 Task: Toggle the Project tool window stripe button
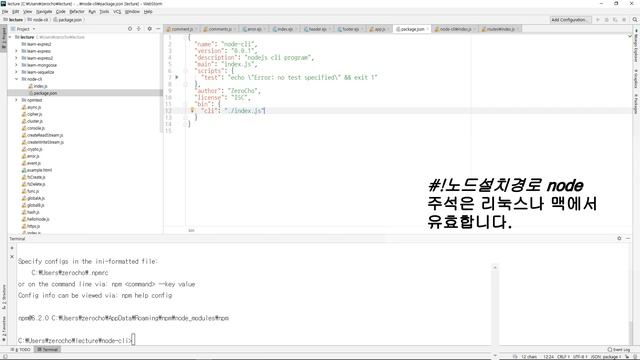pyautogui.click(x=4, y=38)
